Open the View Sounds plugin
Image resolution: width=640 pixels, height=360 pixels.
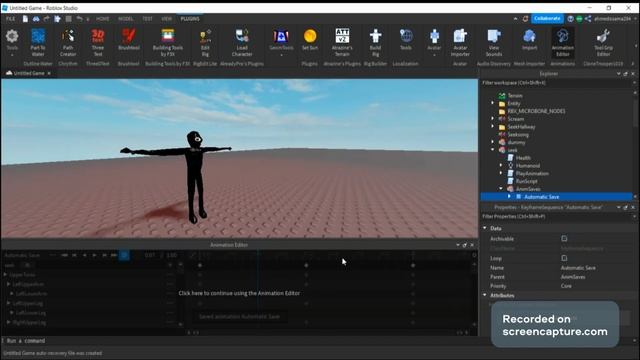click(x=494, y=43)
